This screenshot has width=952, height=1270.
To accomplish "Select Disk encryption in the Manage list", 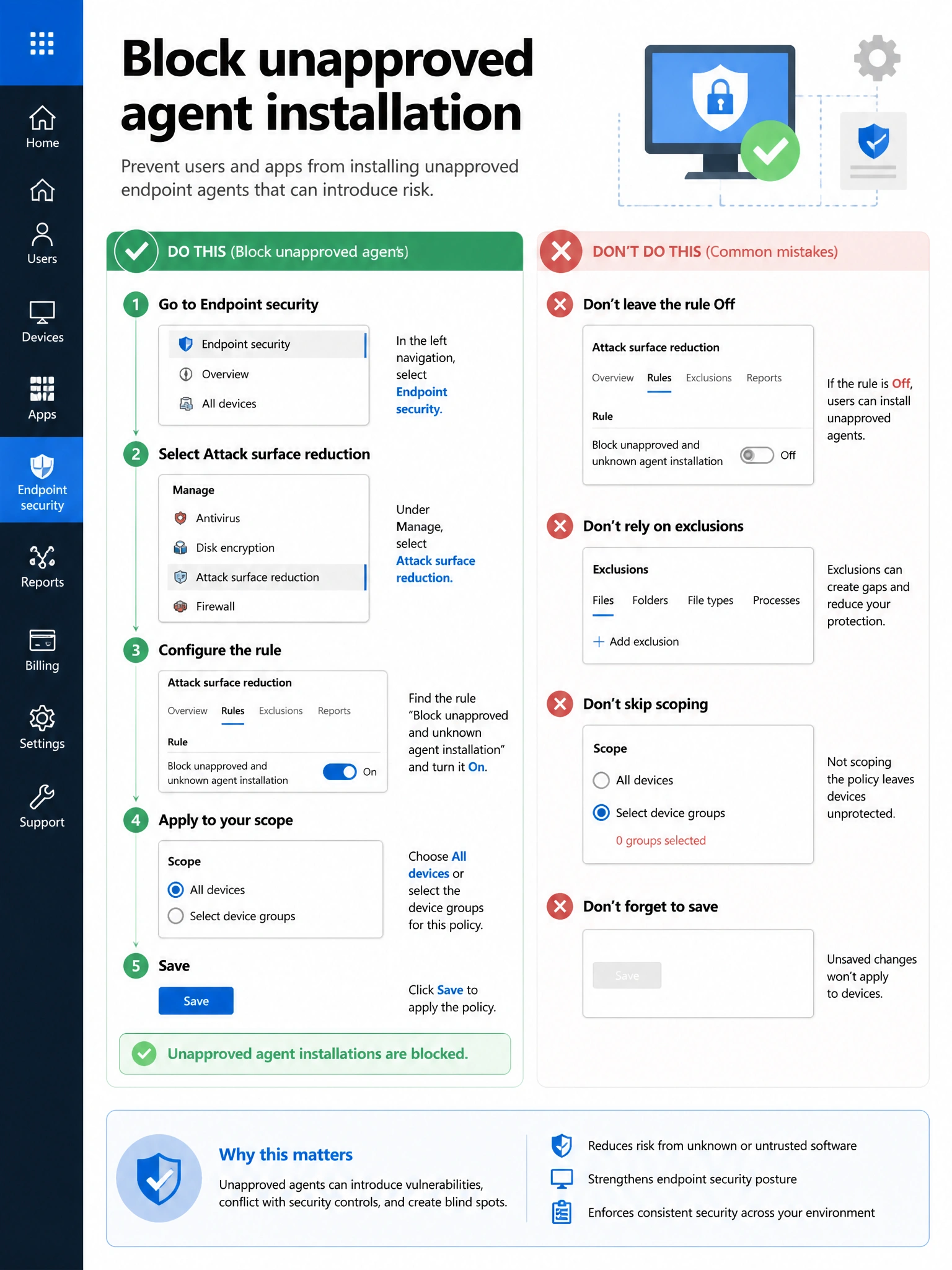I will click(267, 548).
